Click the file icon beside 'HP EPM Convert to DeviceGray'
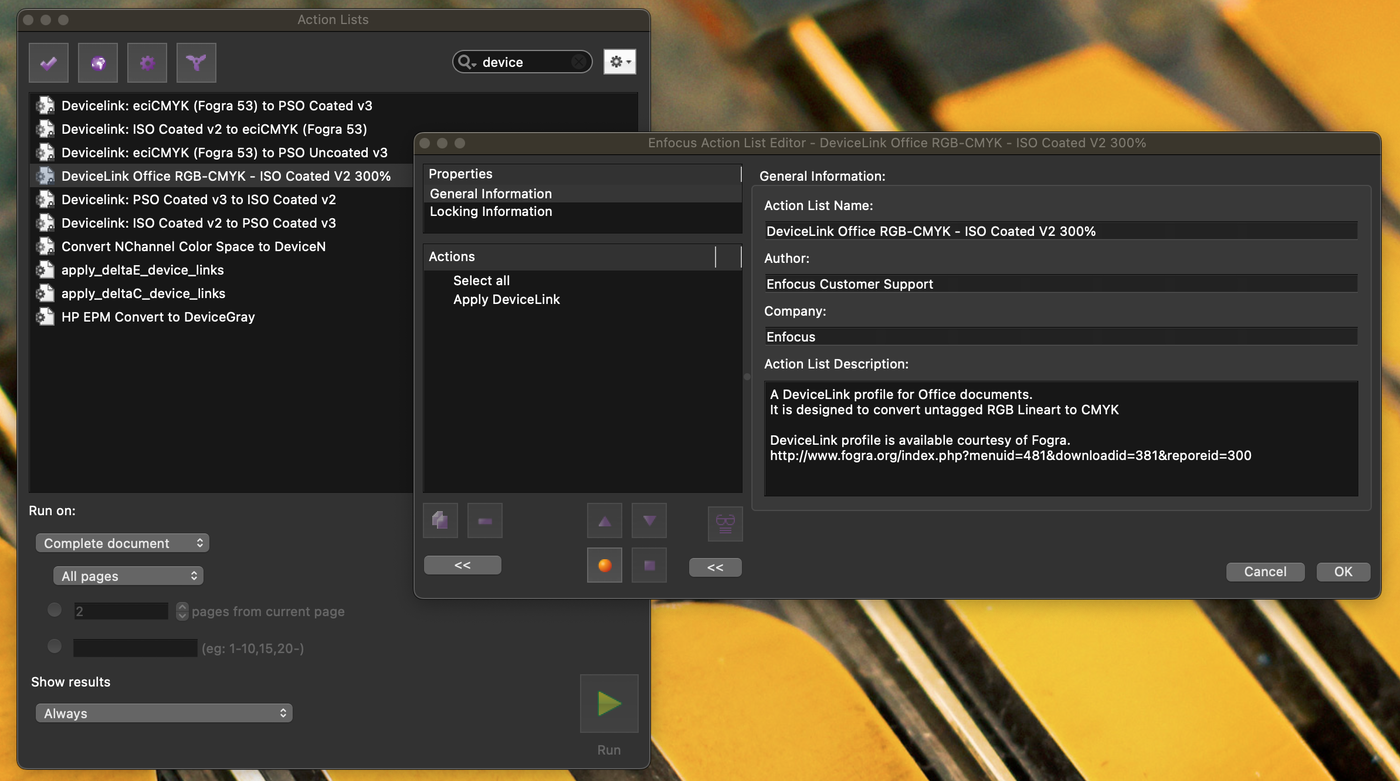Screen dimensions: 1400x781 tap(45, 317)
